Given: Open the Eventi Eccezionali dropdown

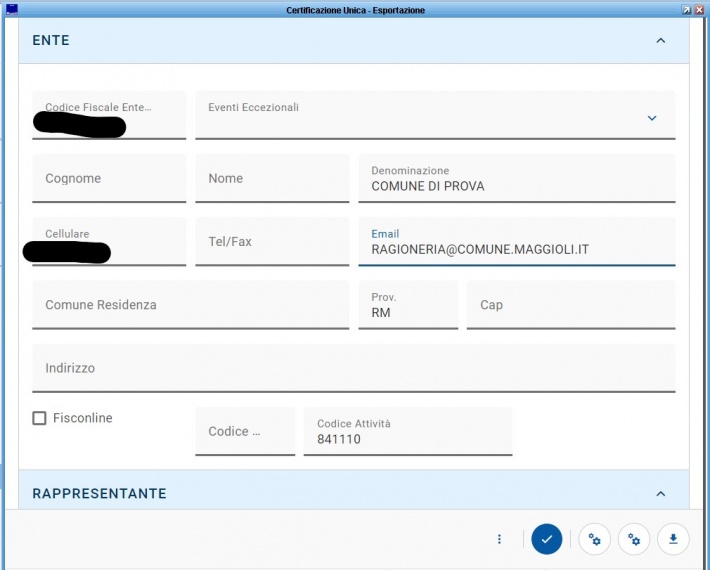Looking at the screenshot, I should (x=651, y=117).
